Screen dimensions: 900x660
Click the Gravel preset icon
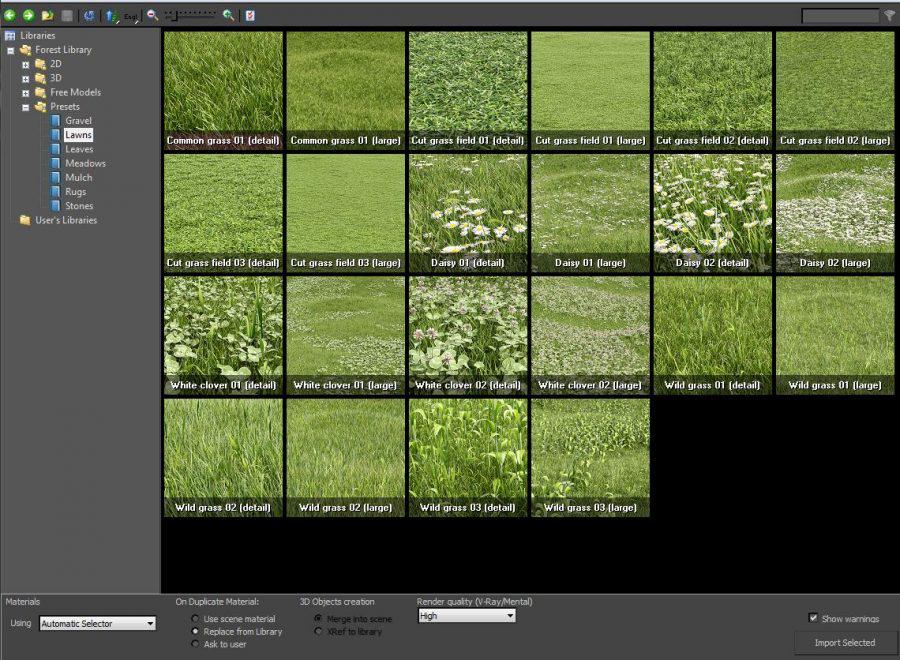coord(55,121)
